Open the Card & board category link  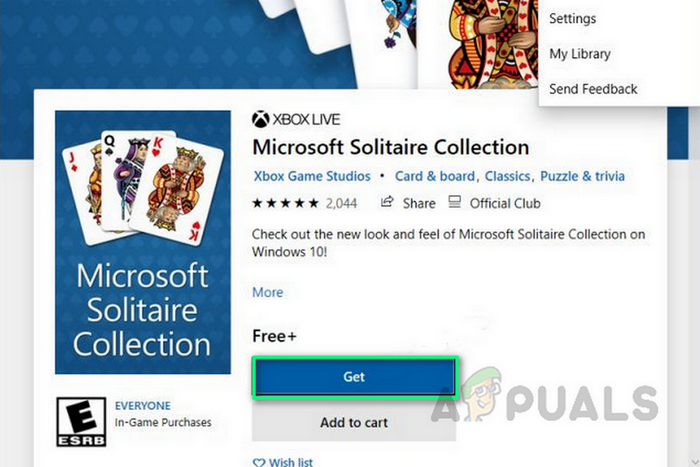[x=435, y=176]
